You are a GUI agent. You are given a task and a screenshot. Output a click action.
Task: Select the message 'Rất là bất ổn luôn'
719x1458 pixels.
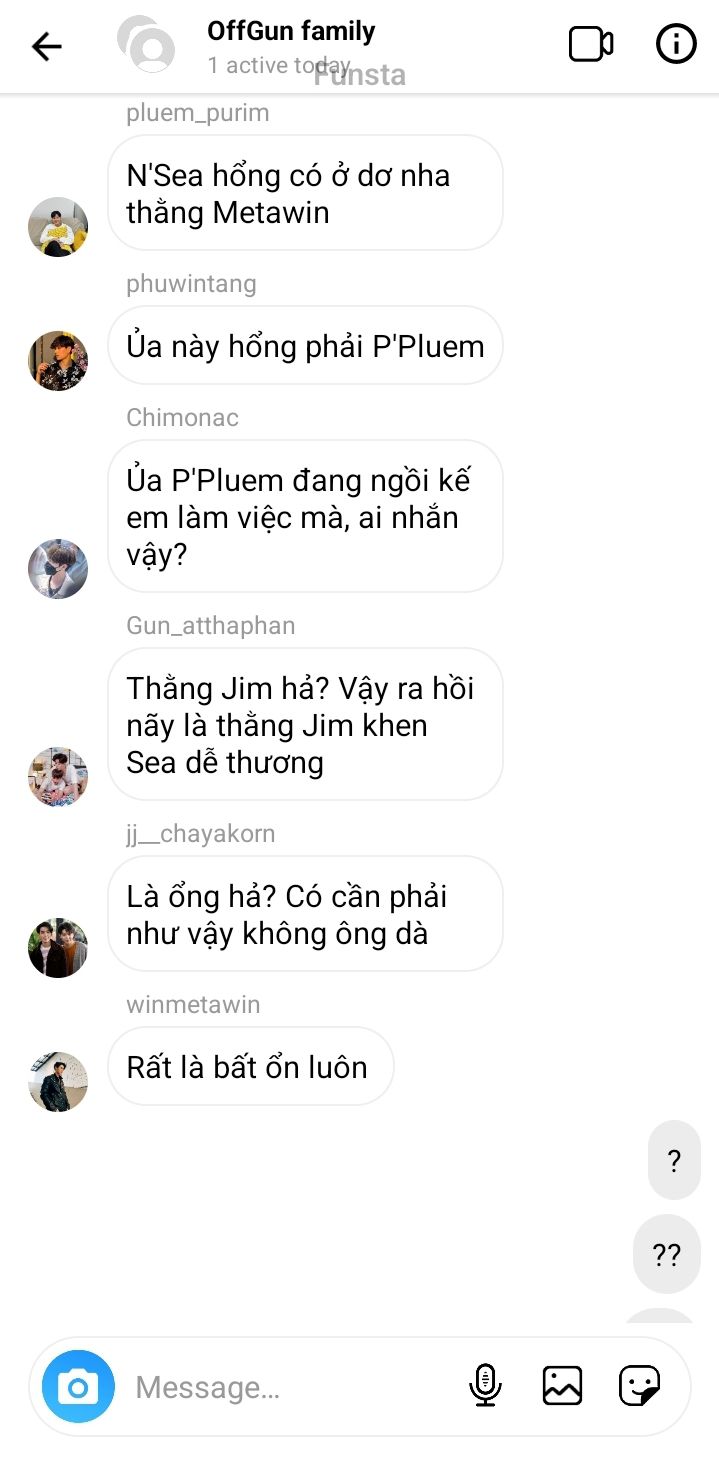click(x=251, y=1067)
